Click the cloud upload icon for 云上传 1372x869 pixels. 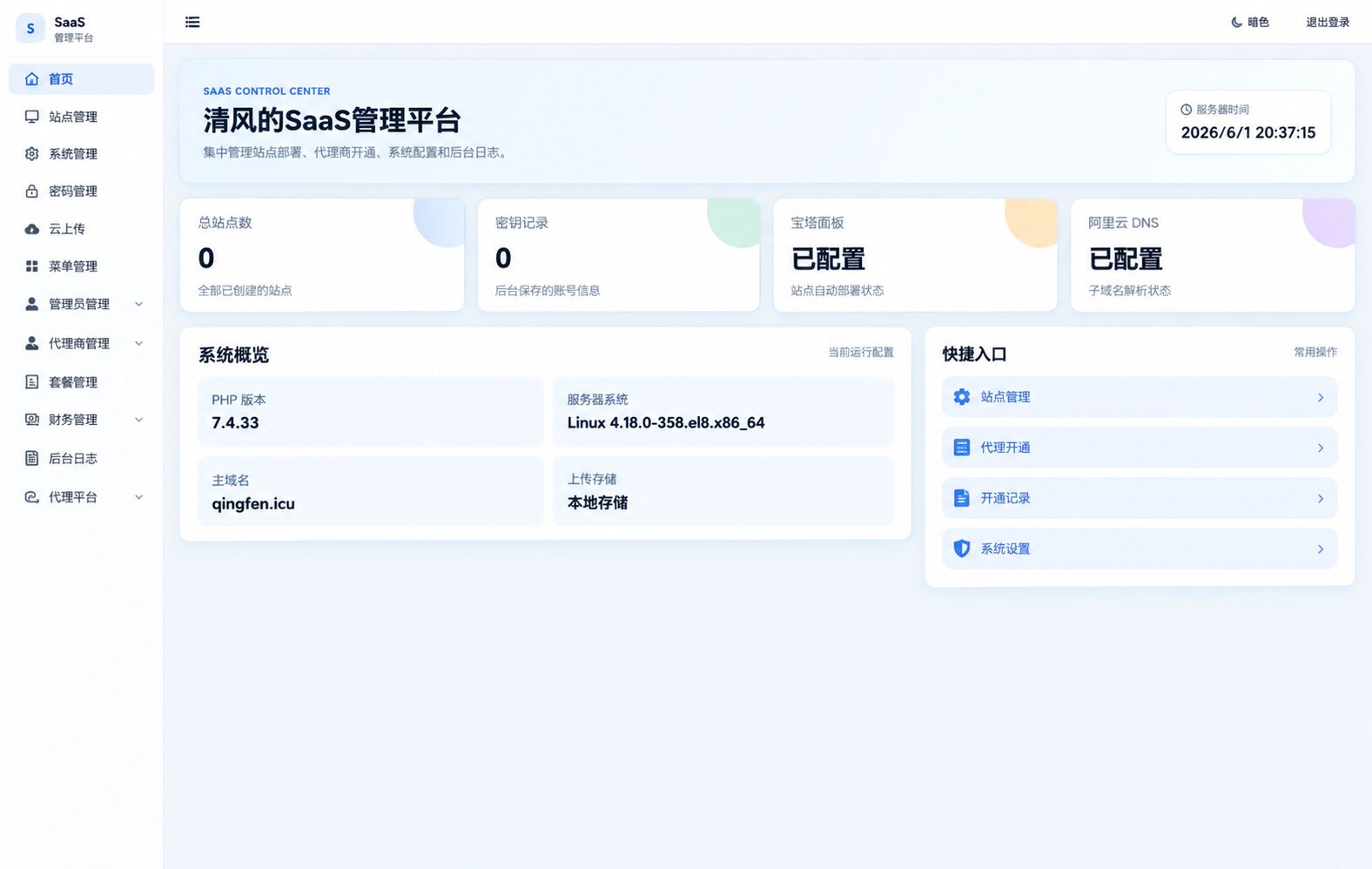point(32,229)
